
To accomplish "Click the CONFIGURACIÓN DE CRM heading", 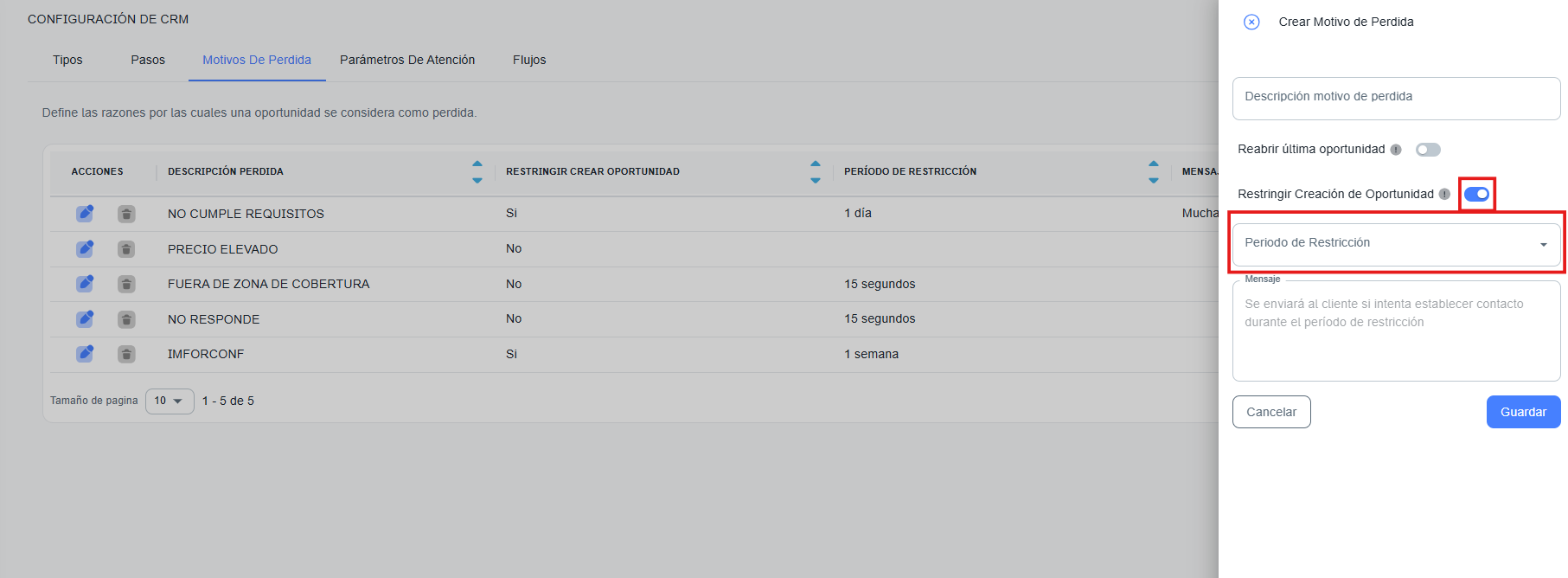I will pyautogui.click(x=108, y=19).
